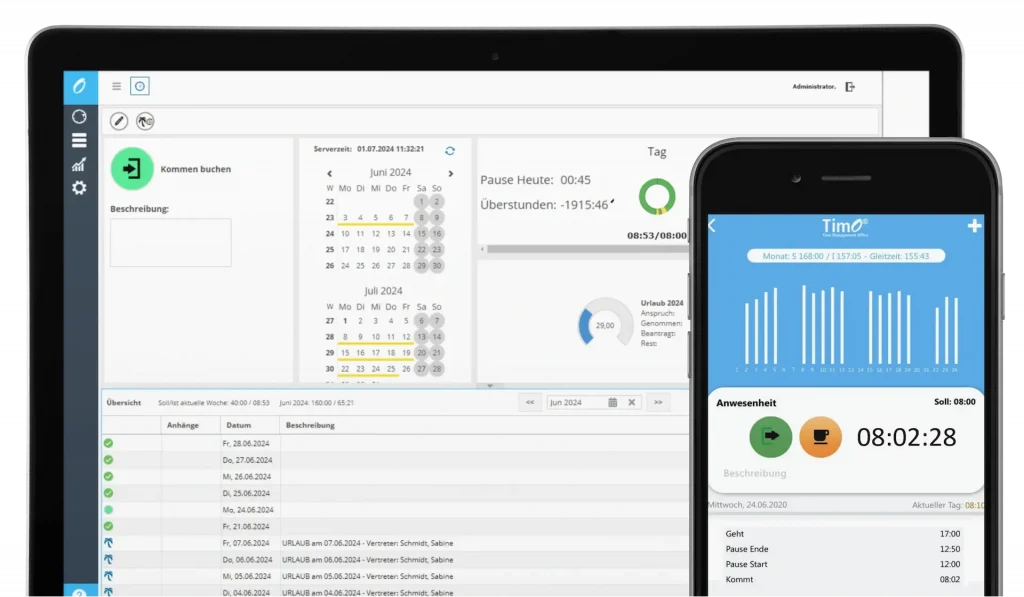Image resolution: width=1024 pixels, height=597 pixels.
Task: Open the date picker calendar for Jun 2024
Action: [612, 402]
